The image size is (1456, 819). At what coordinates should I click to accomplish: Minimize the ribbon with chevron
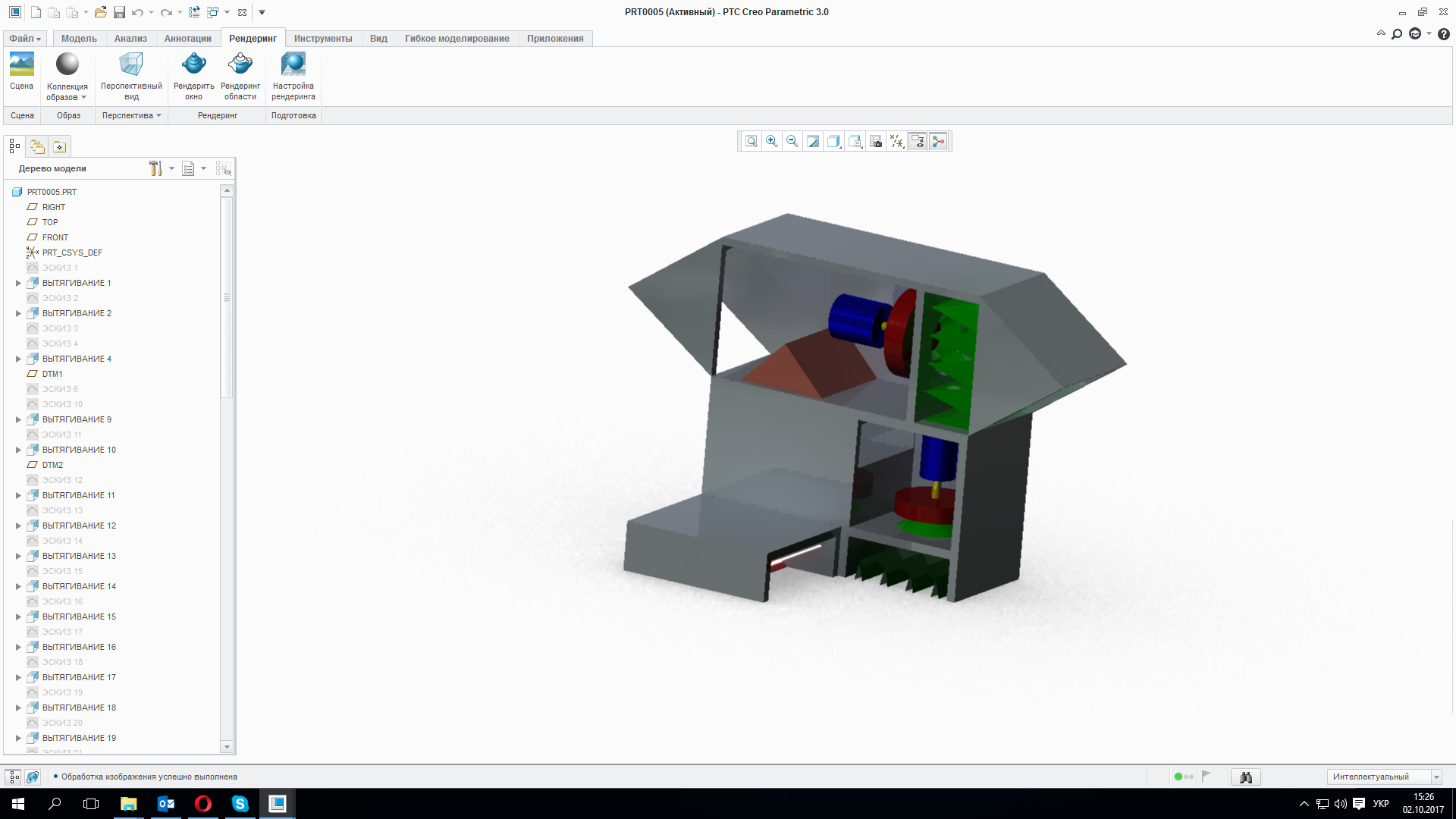[1381, 33]
